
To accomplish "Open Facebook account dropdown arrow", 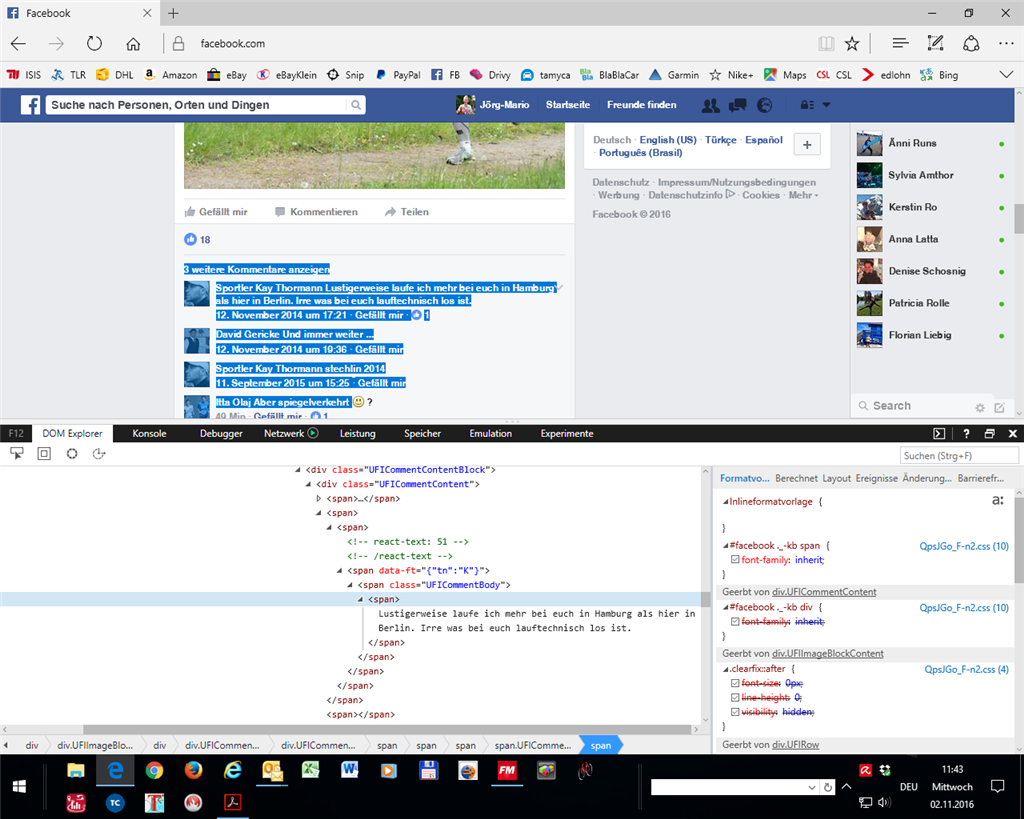I will click(826, 105).
